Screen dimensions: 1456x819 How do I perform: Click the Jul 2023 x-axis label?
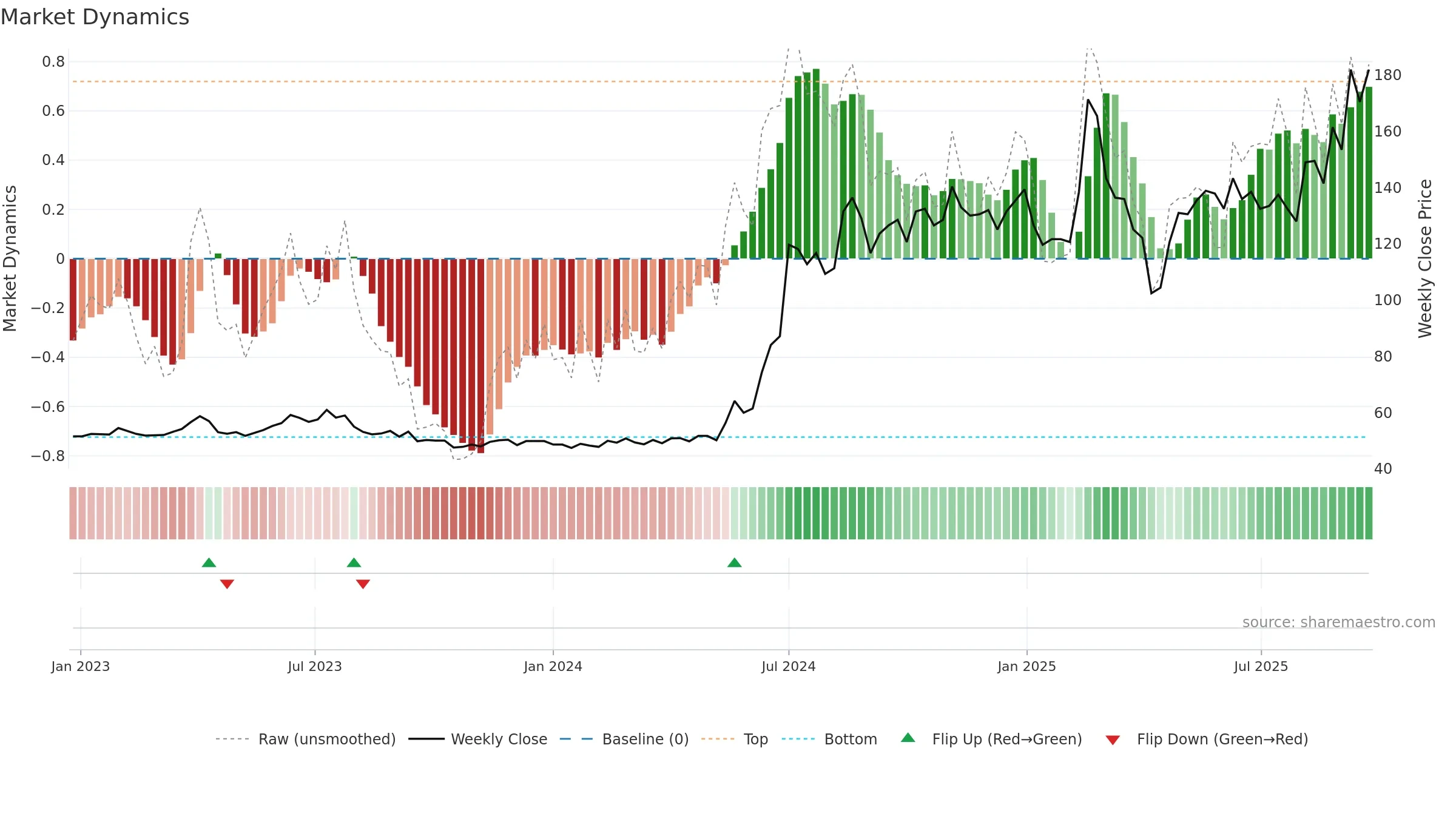click(315, 666)
